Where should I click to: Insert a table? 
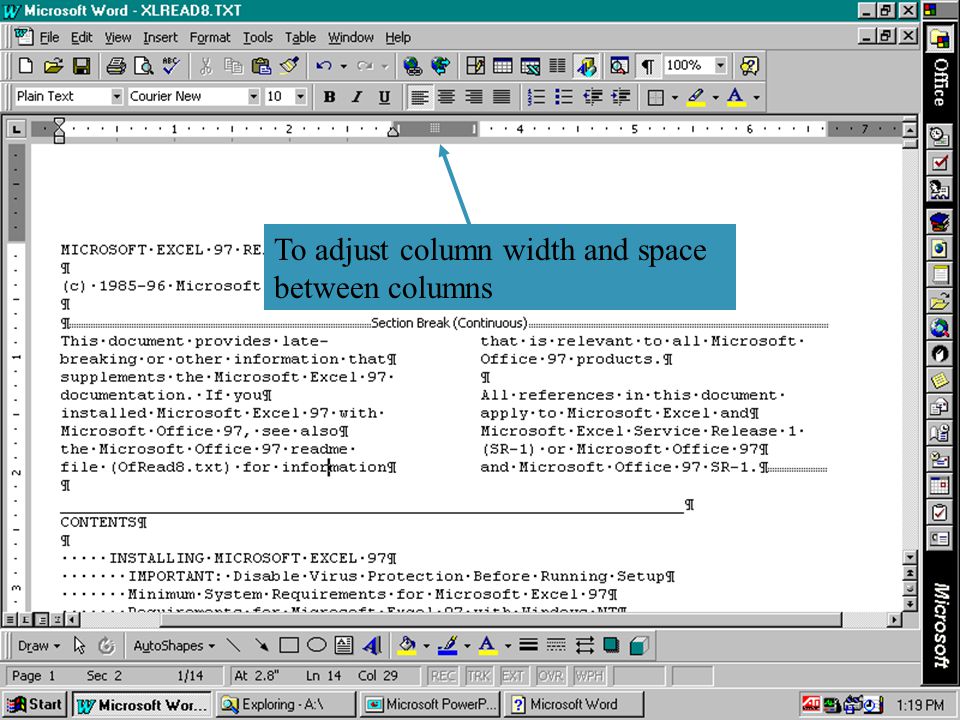point(503,66)
